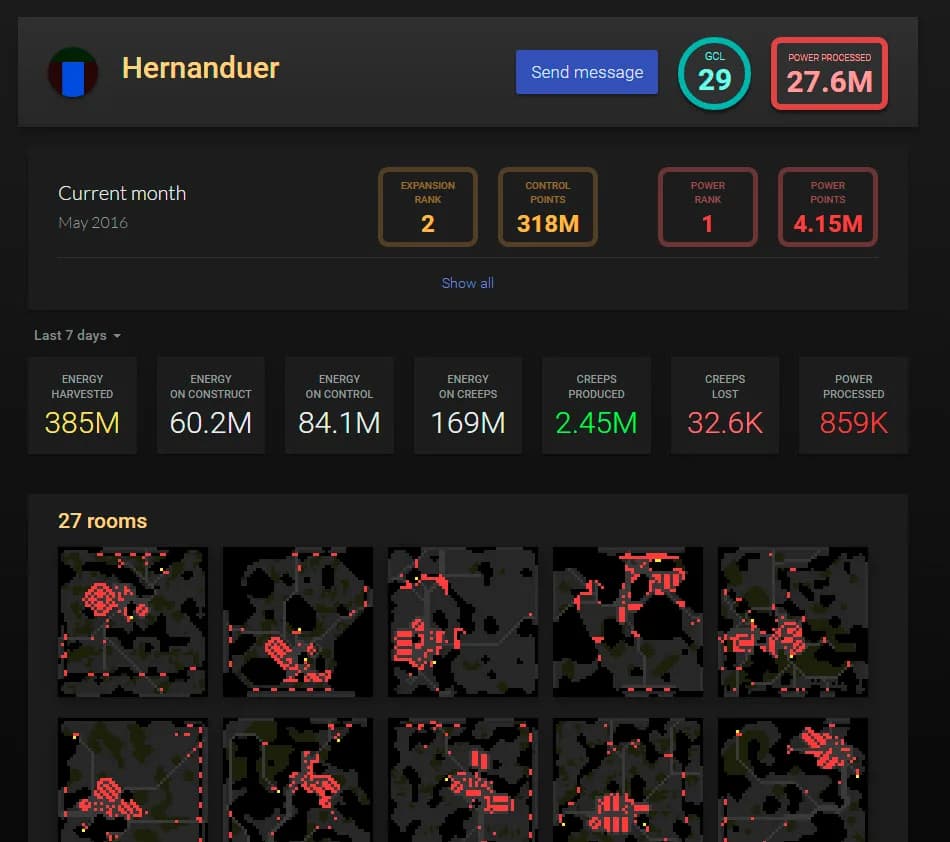The width and height of the screenshot is (950, 842).
Task: Open fourth room thumbnail in top row
Action: 628,622
